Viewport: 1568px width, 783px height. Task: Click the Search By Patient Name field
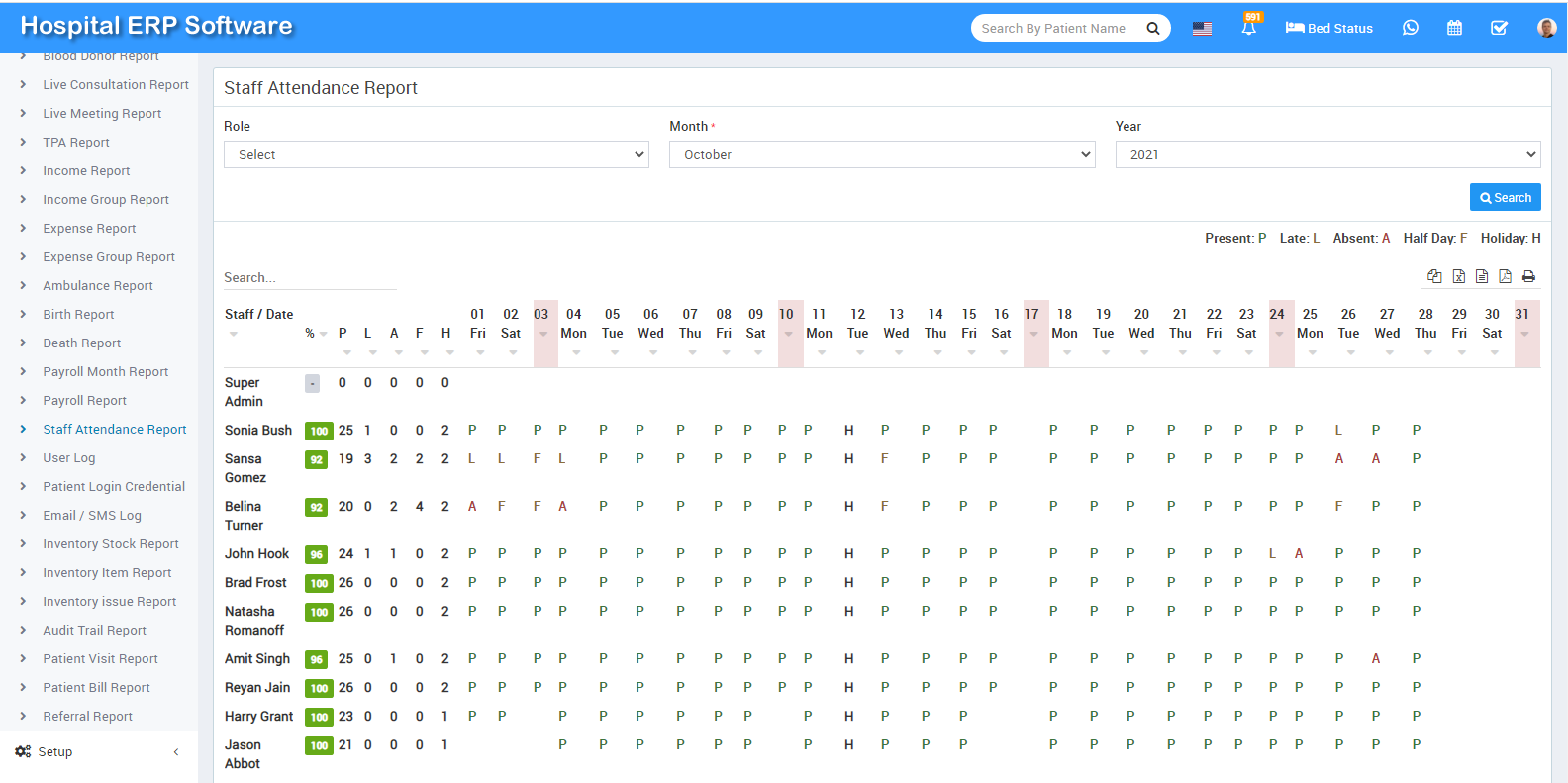(x=1055, y=28)
